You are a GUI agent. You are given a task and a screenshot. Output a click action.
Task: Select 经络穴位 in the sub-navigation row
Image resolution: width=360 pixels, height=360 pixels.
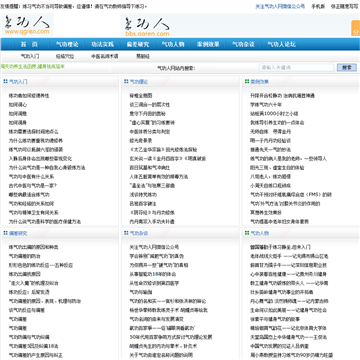point(65,56)
